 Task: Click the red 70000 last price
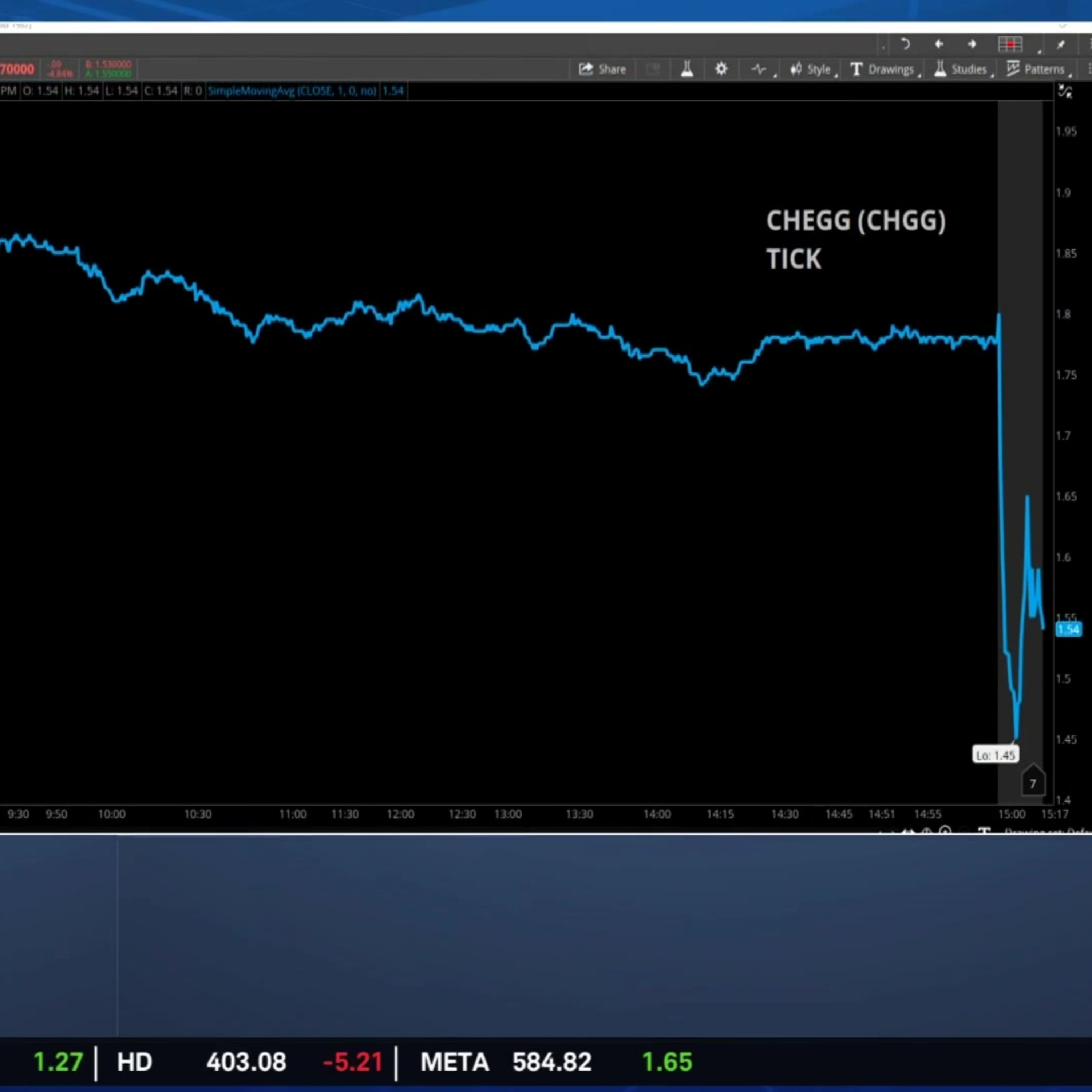coord(17,70)
